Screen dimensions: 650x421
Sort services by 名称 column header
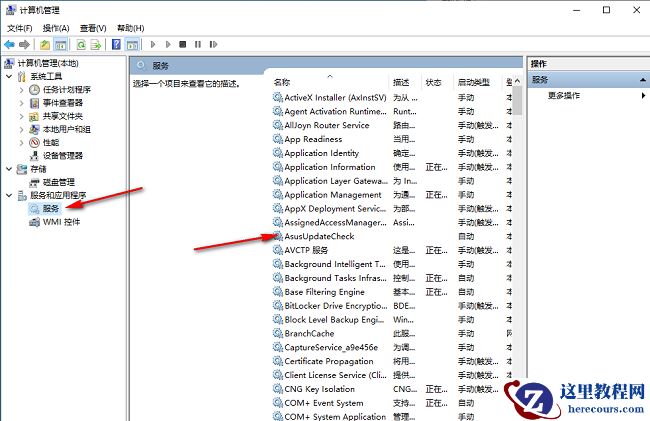coord(330,82)
